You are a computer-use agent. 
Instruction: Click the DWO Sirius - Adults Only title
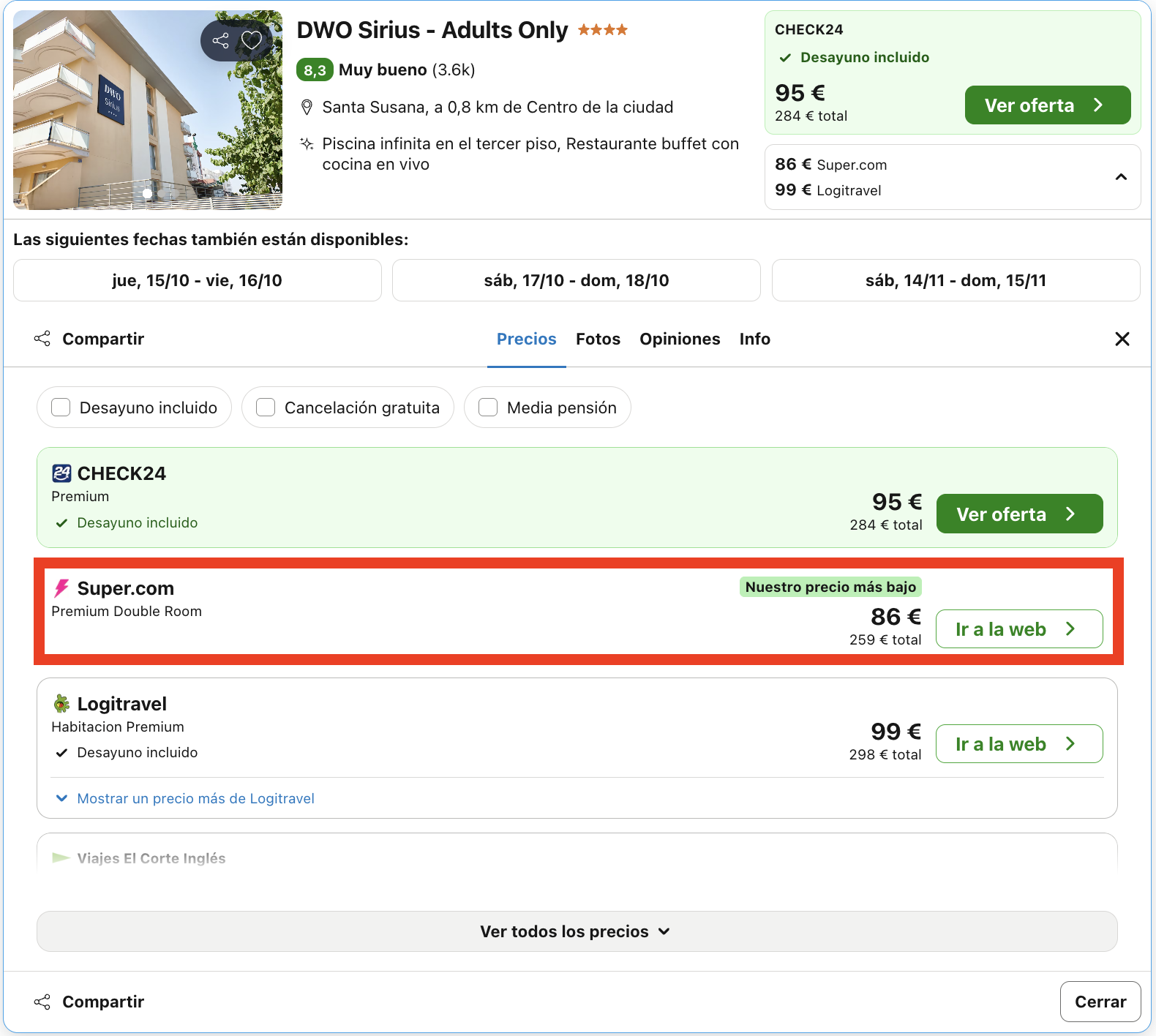pyautogui.click(x=432, y=30)
